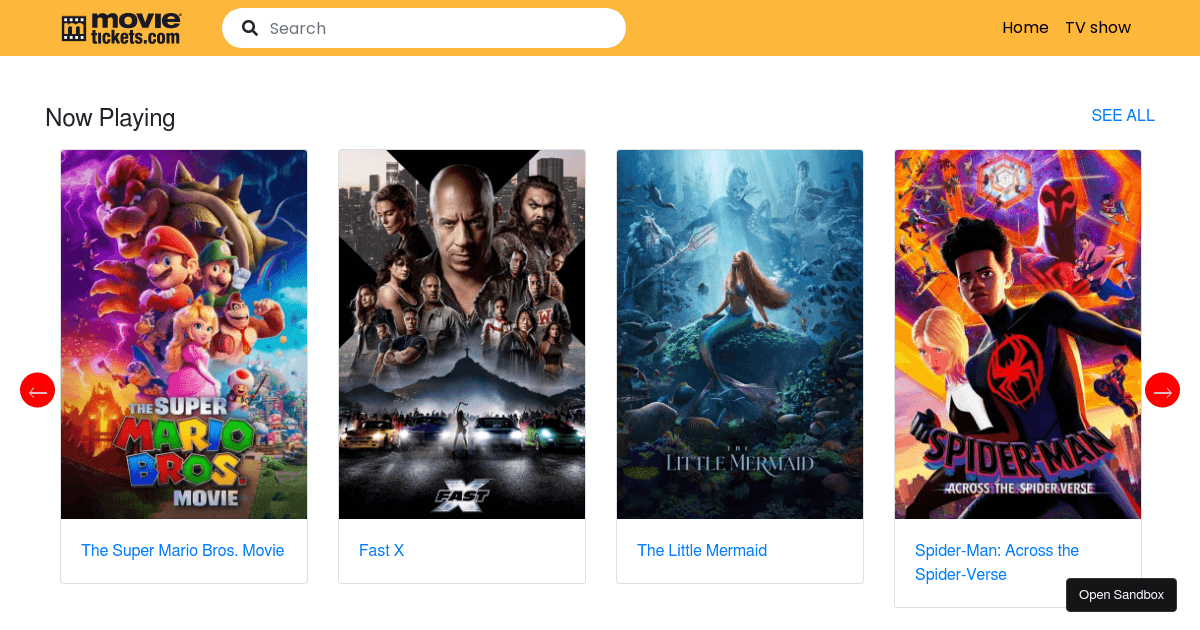Go to the Home page
Viewport: 1200px width, 630px height.
tap(1025, 28)
